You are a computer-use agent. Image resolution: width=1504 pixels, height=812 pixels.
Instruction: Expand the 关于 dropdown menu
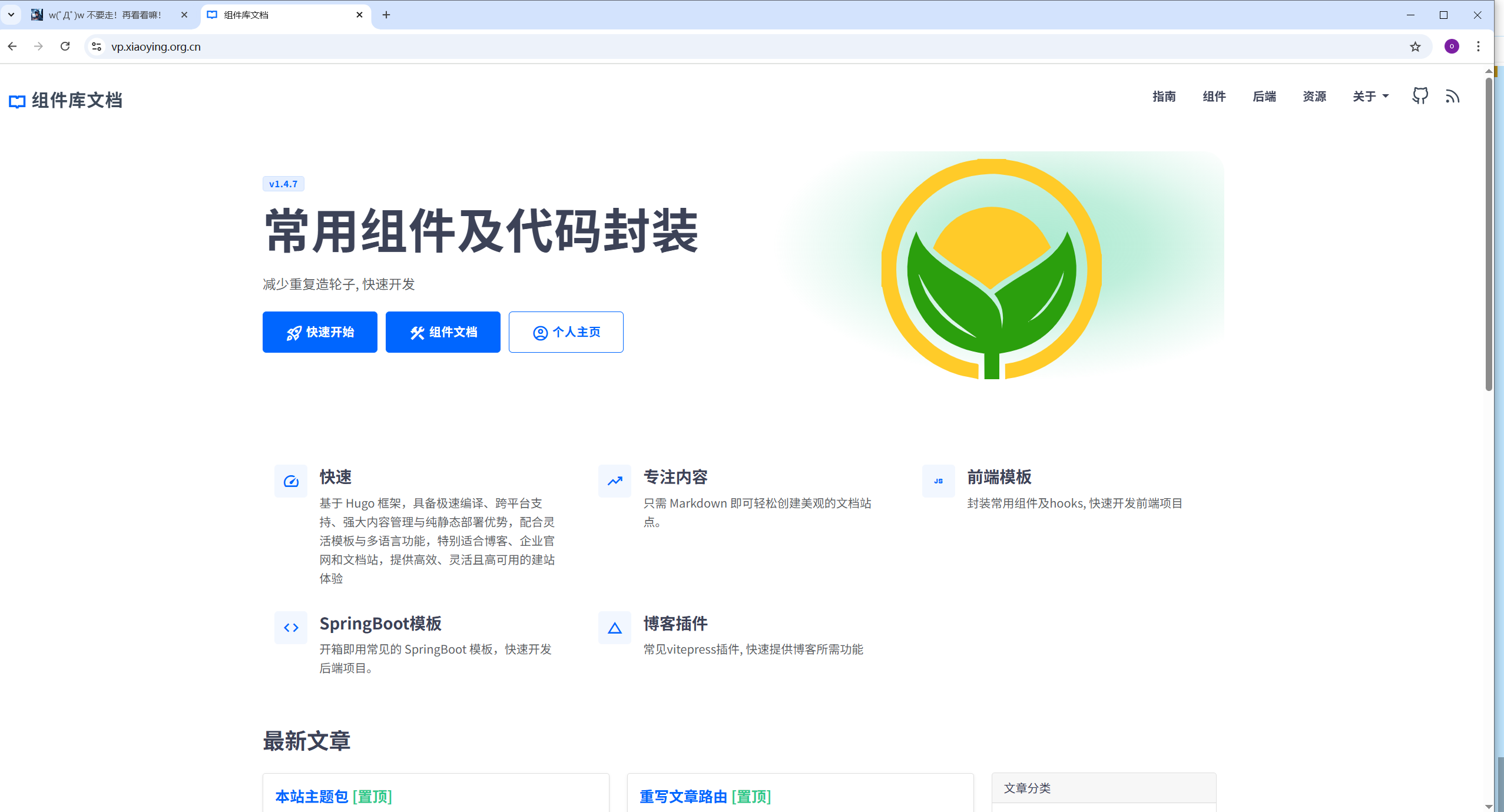[x=1370, y=97]
